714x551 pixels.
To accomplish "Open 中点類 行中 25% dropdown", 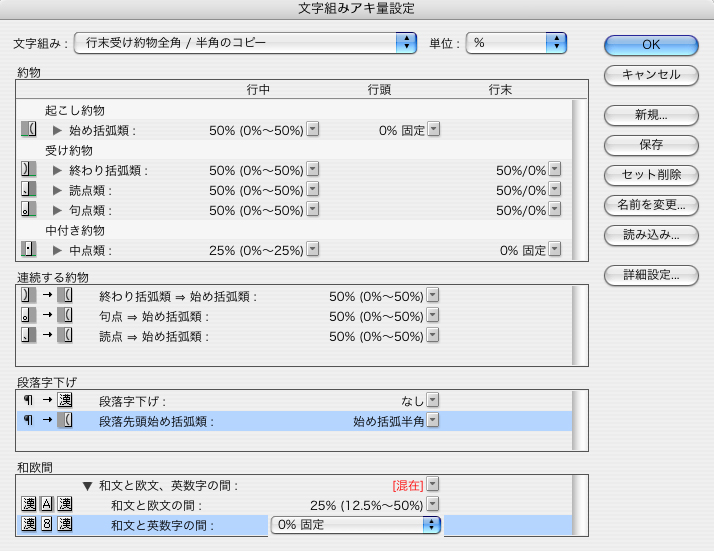I will pos(312,250).
